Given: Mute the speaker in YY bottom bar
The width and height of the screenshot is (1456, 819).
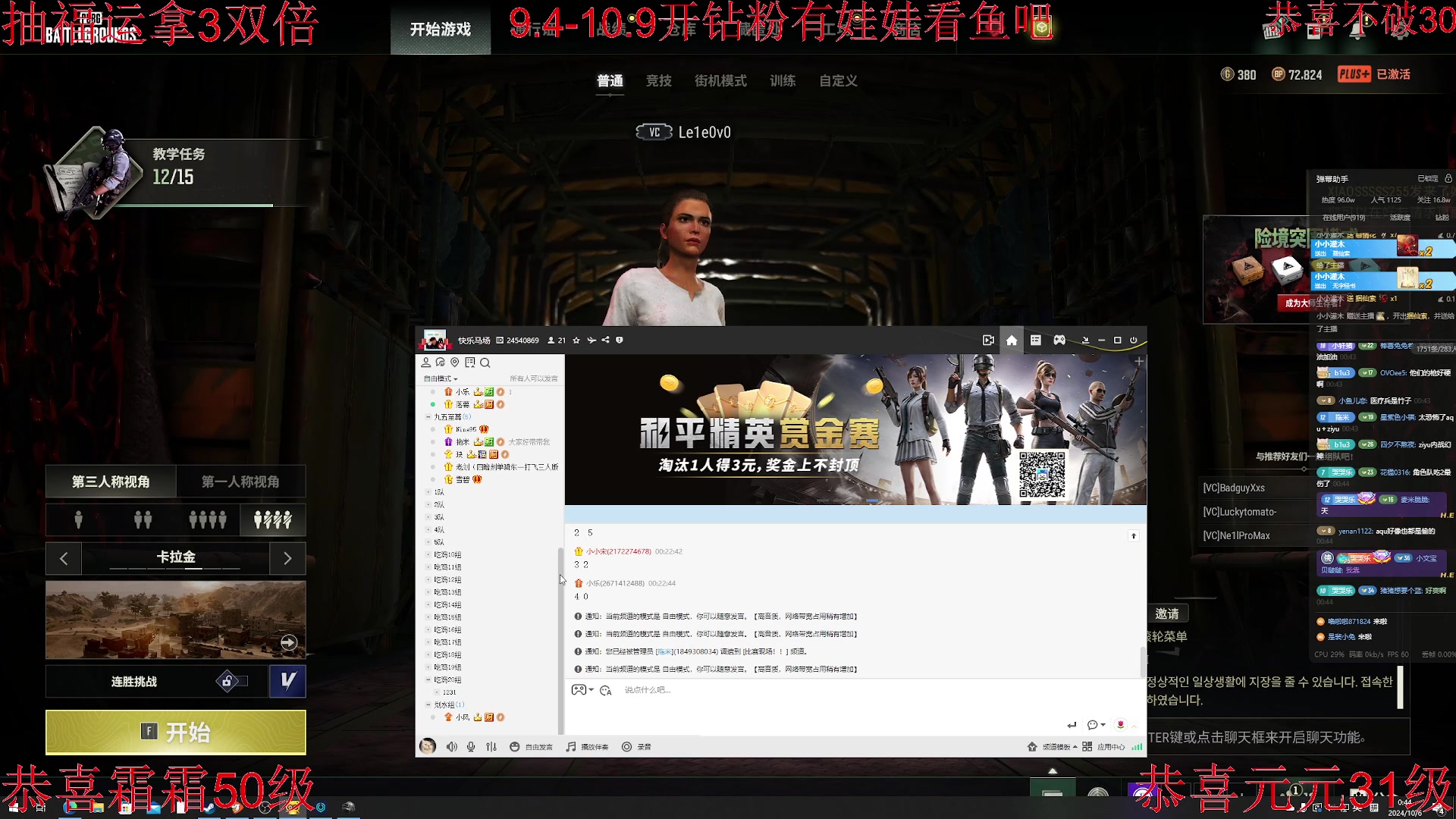Looking at the screenshot, I should pyautogui.click(x=452, y=747).
